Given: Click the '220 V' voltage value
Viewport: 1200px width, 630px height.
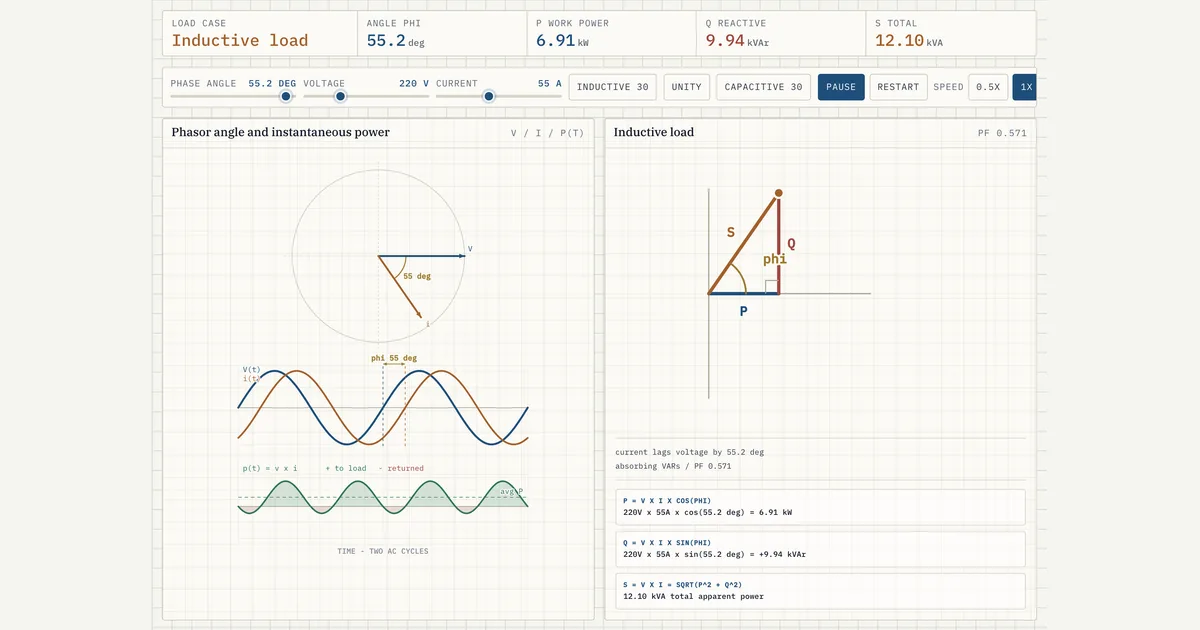Looking at the screenshot, I should pyautogui.click(x=414, y=84).
